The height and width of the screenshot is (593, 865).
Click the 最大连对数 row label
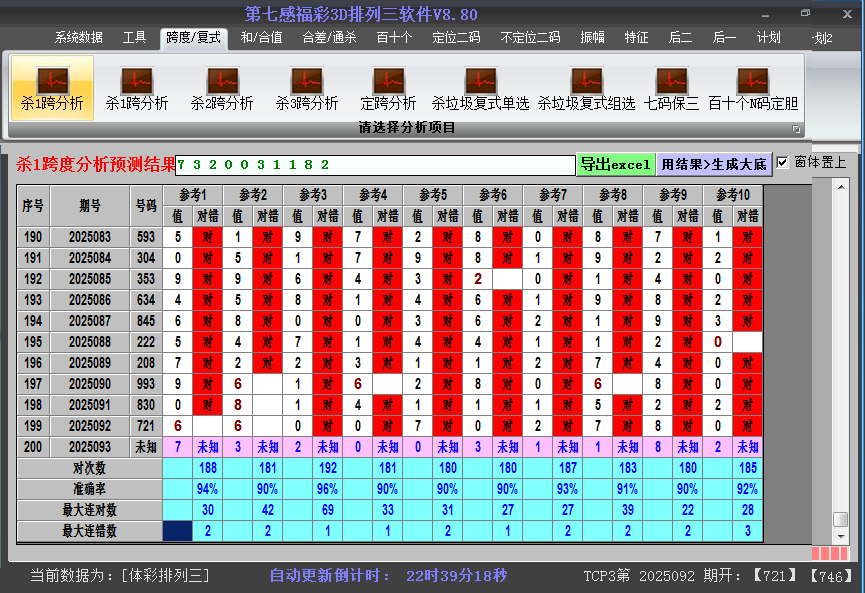(89, 510)
